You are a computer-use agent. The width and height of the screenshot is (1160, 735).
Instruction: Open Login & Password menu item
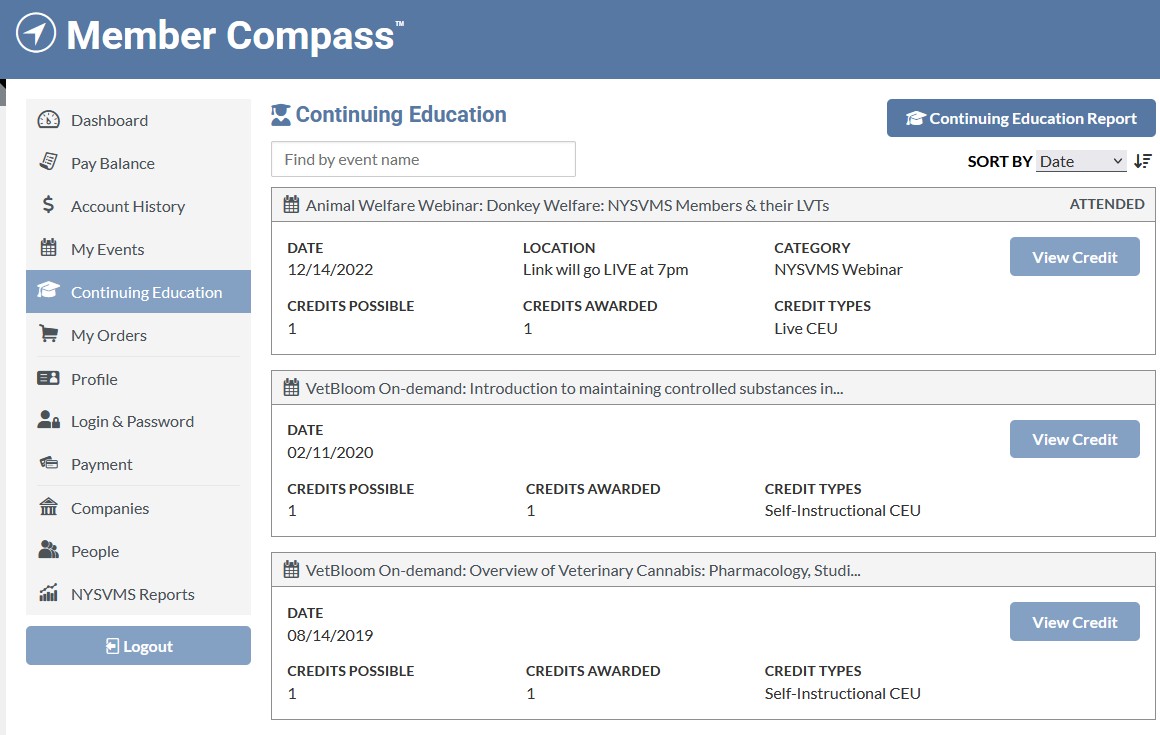(x=132, y=421)
